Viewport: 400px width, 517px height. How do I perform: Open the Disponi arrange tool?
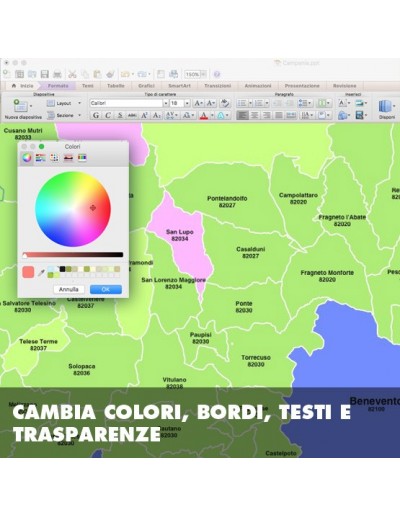[x=387, y=109]
